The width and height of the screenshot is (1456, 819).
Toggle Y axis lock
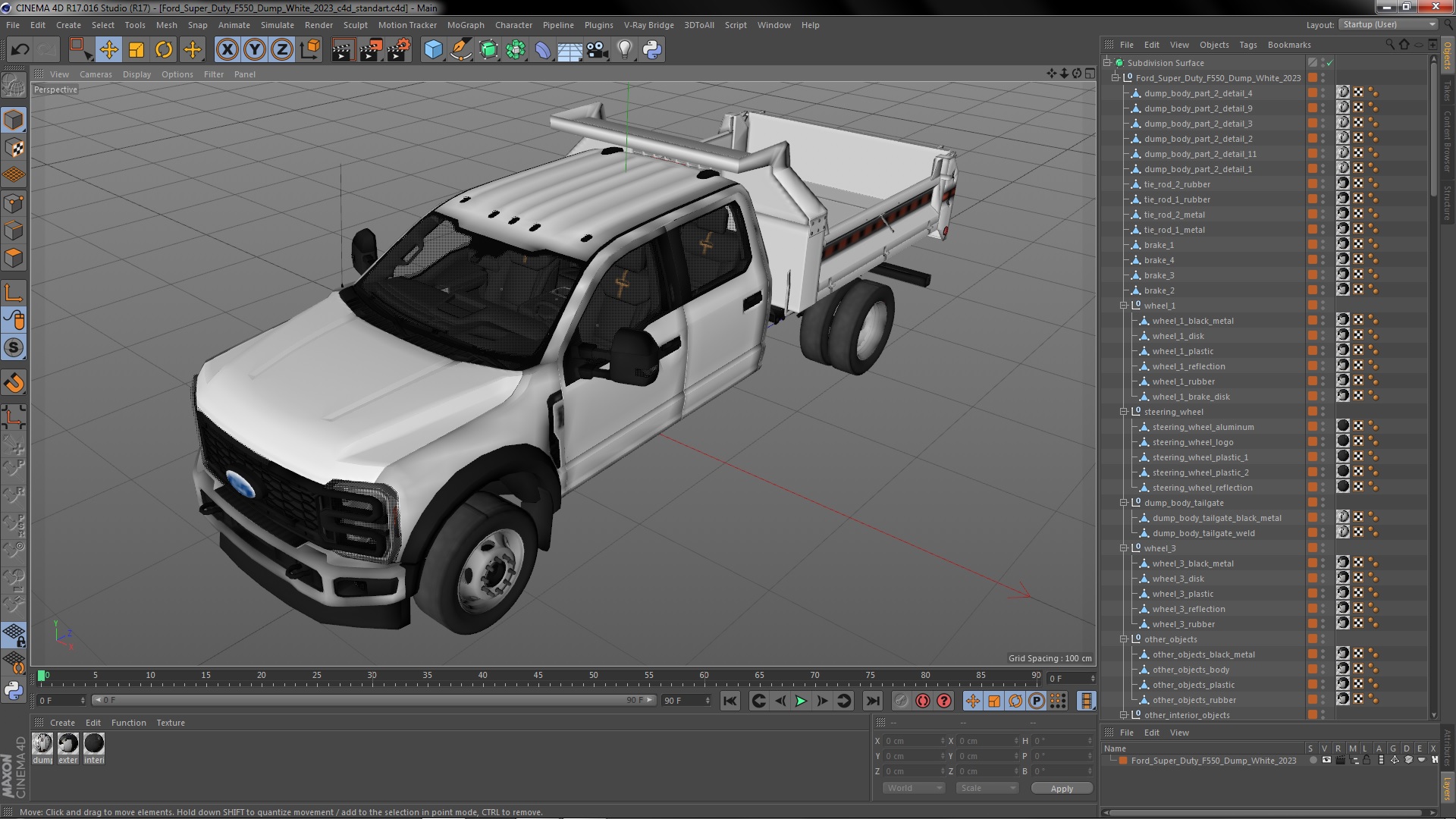pos(255,50)
